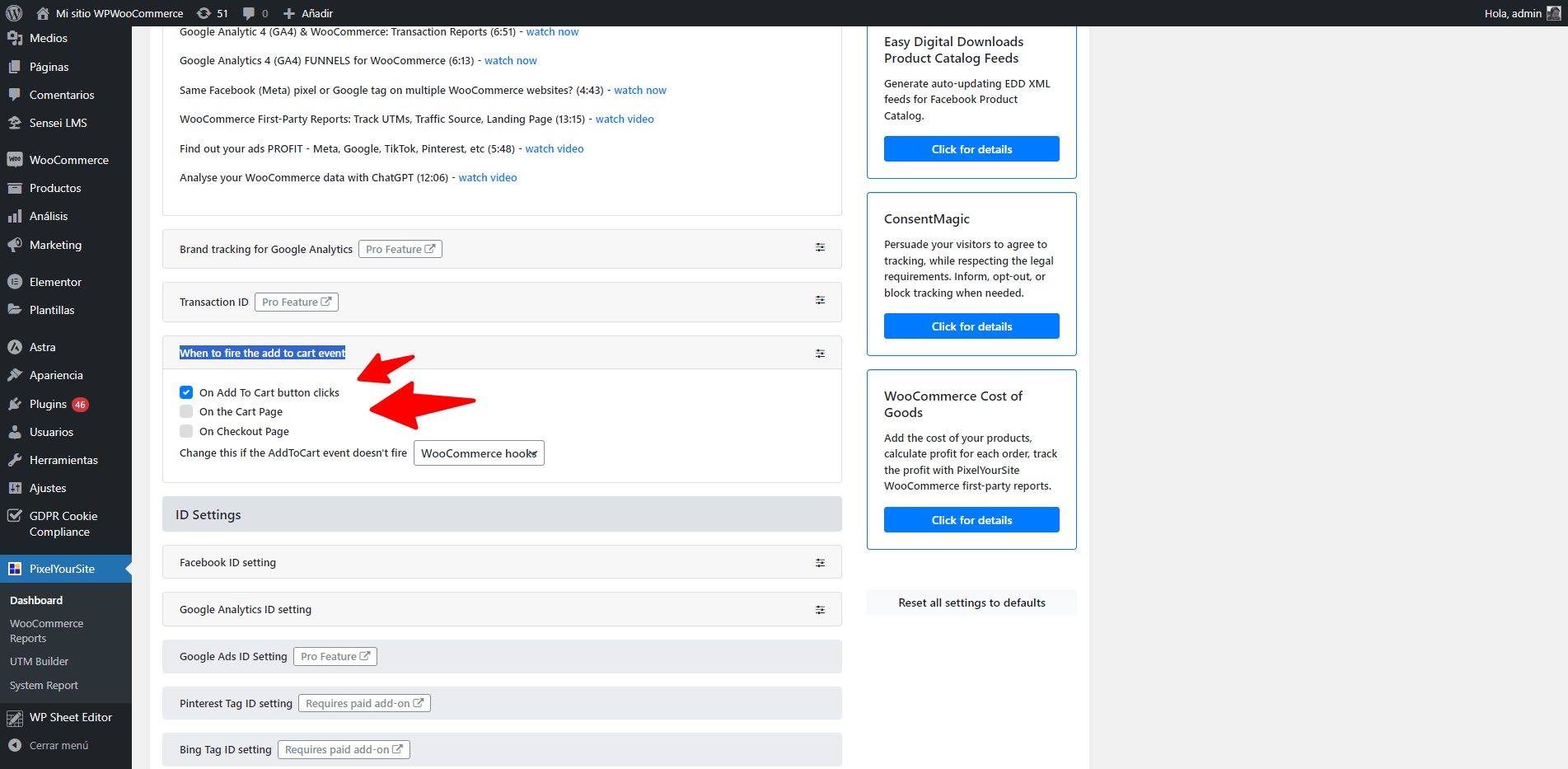Open watch now link for Transaction Reports video
Screen dimensions: 1568x769
tap(552, 31)
